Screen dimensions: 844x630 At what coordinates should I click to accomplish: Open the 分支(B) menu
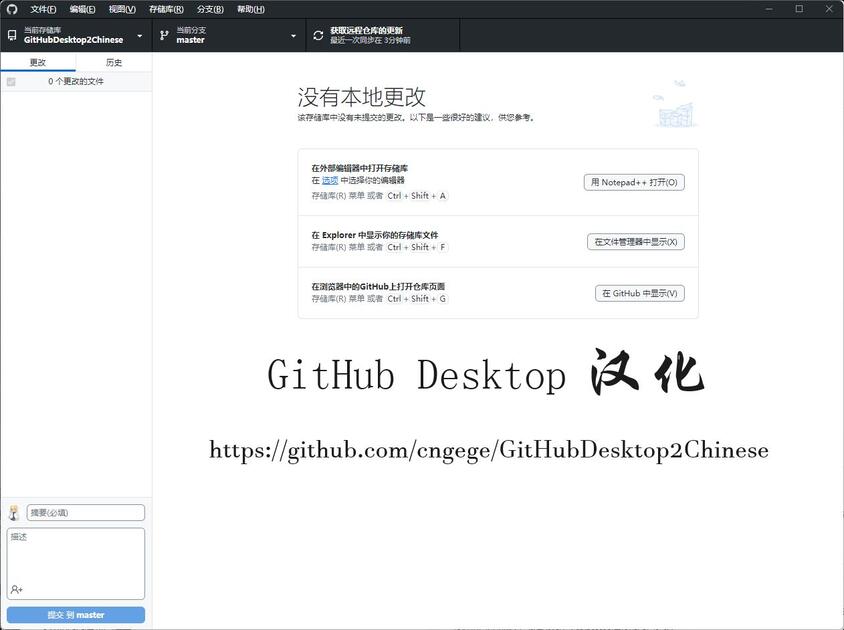210,9
